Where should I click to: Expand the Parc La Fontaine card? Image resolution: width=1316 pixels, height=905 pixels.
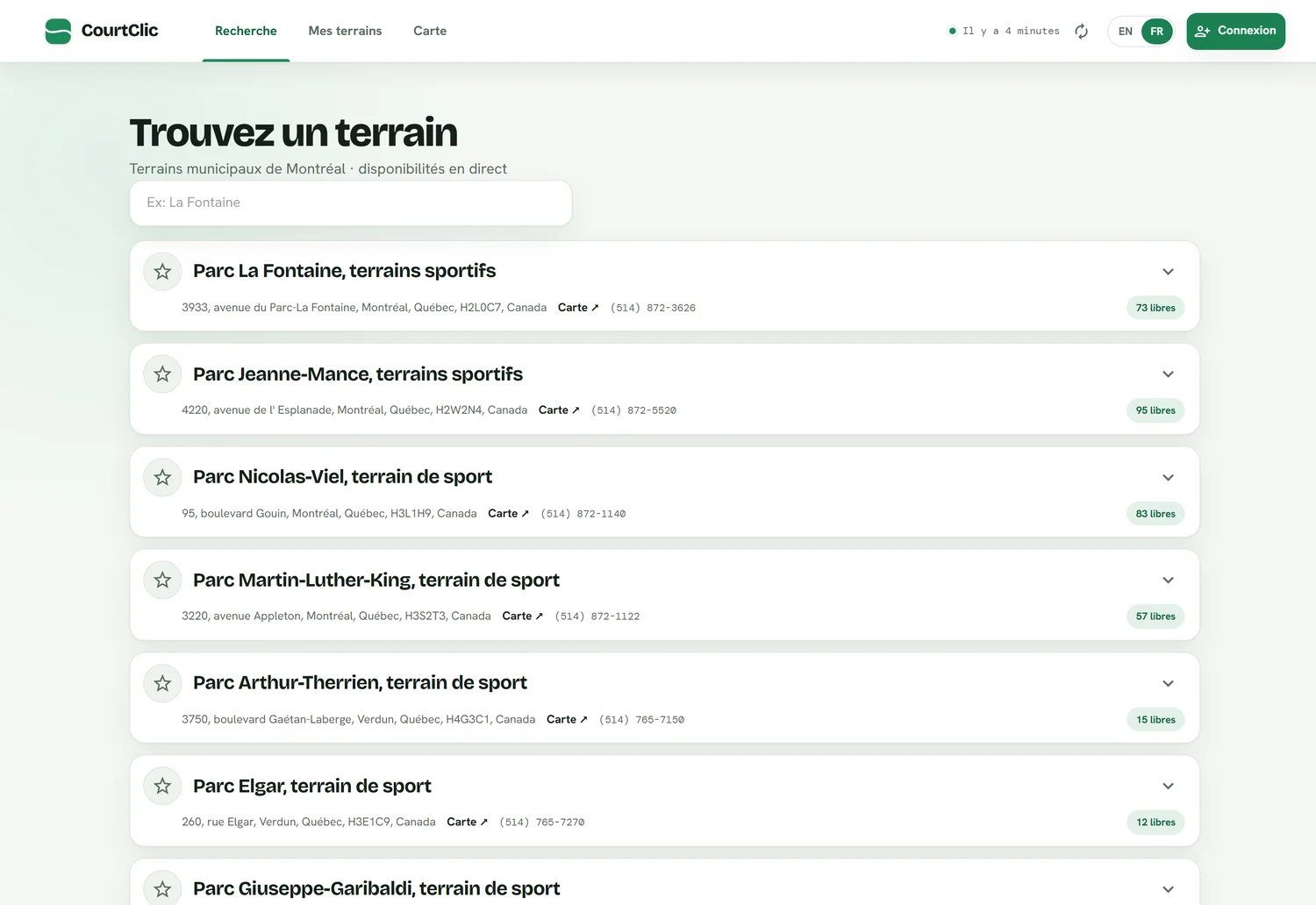point(1168,272)
